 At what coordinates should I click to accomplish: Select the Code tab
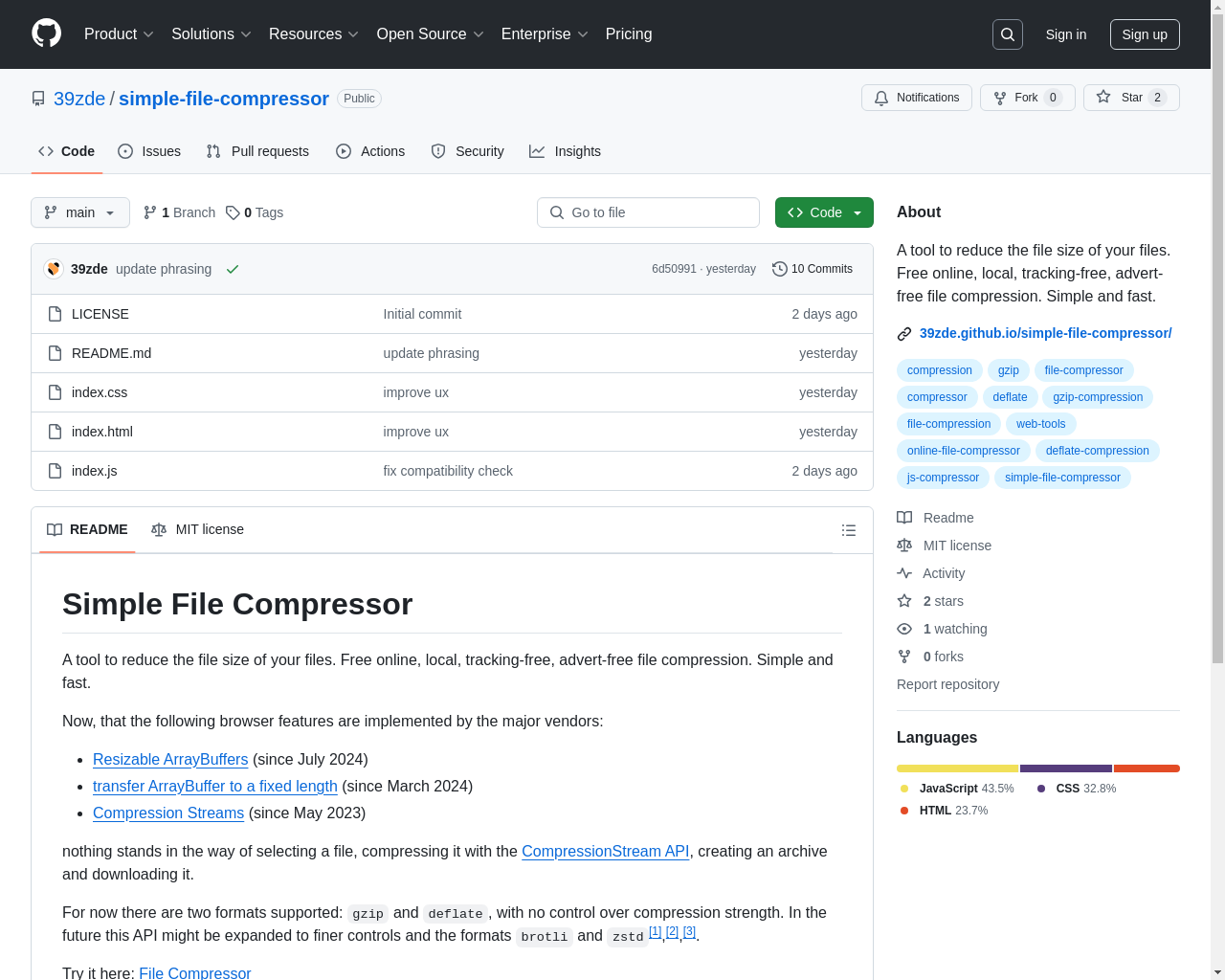[x=67, y=151]
